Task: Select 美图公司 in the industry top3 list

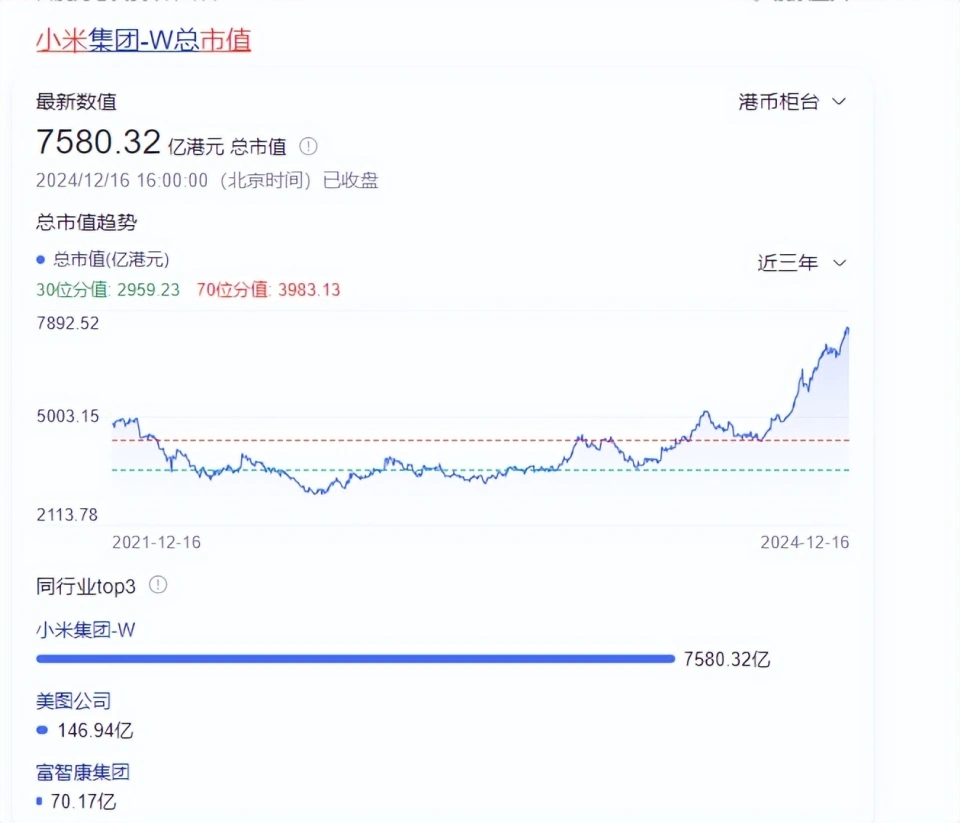Action: pyautogui.click(x=73, y=701)
